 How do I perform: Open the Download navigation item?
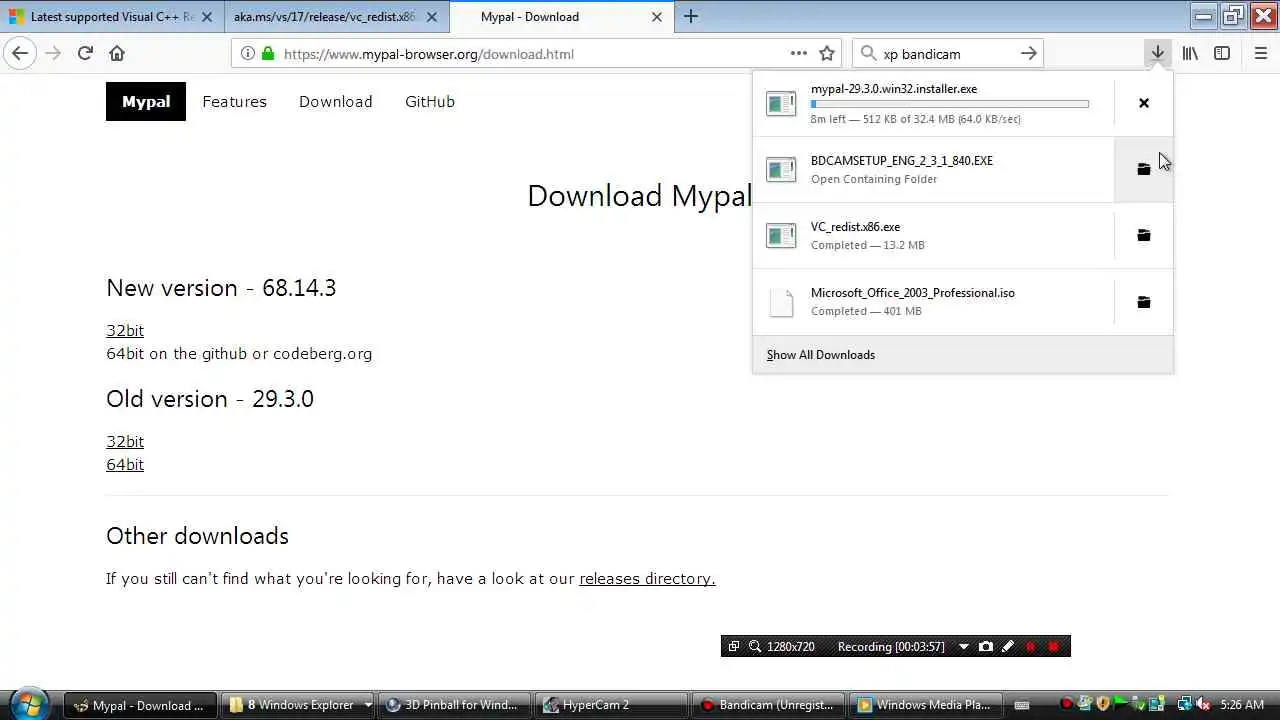(335, 101)
